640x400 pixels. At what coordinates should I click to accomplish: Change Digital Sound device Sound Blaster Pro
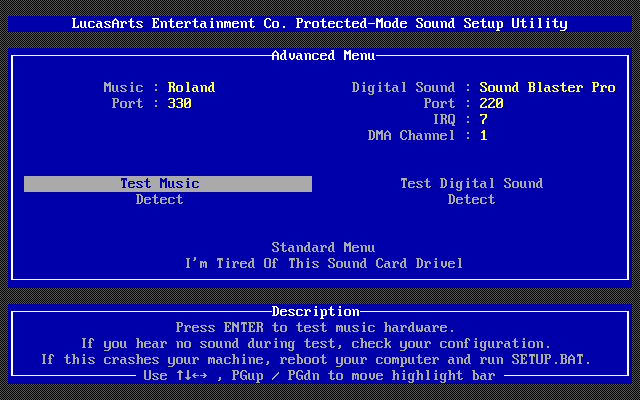[x=547, y=88]
